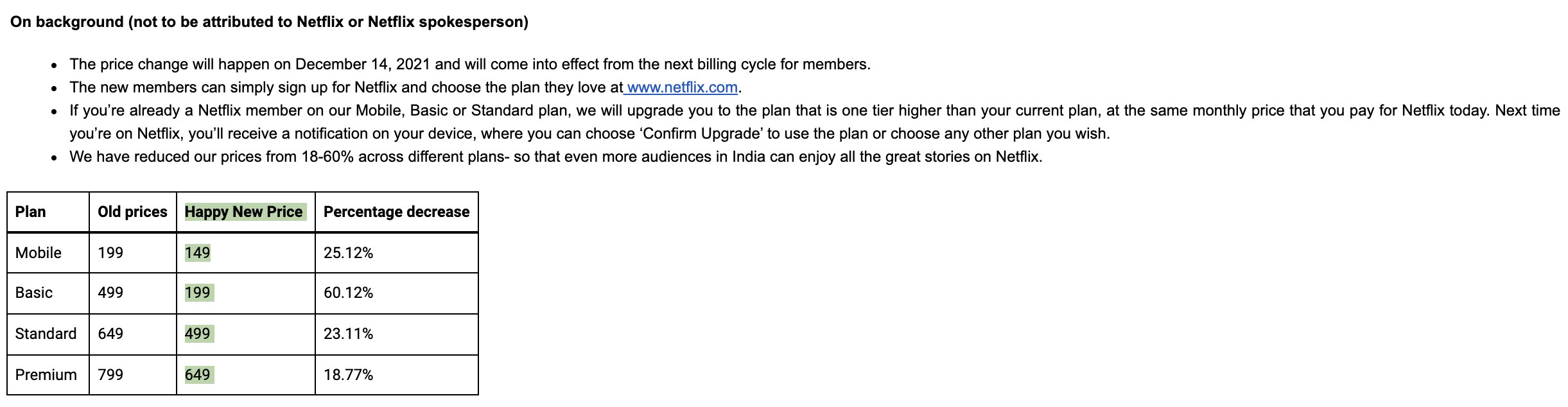Click the 'On background' heading text

pos(269,22)
